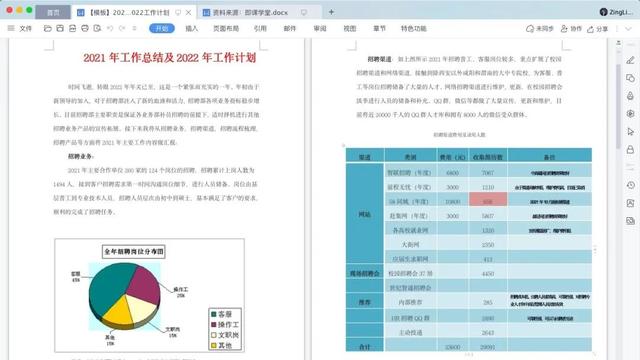Image resolution: width=640 pixels, height=360 pixels.
Task: Click the 招聘渠道 bold heading on right page
Action: (x=380, y=59)
